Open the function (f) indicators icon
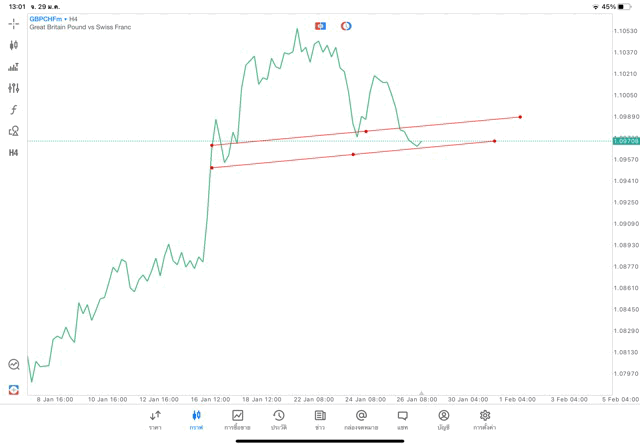Image resolution: width=640 pixels, height=447 pixels. pyautogui.click(x=14, y=110)
